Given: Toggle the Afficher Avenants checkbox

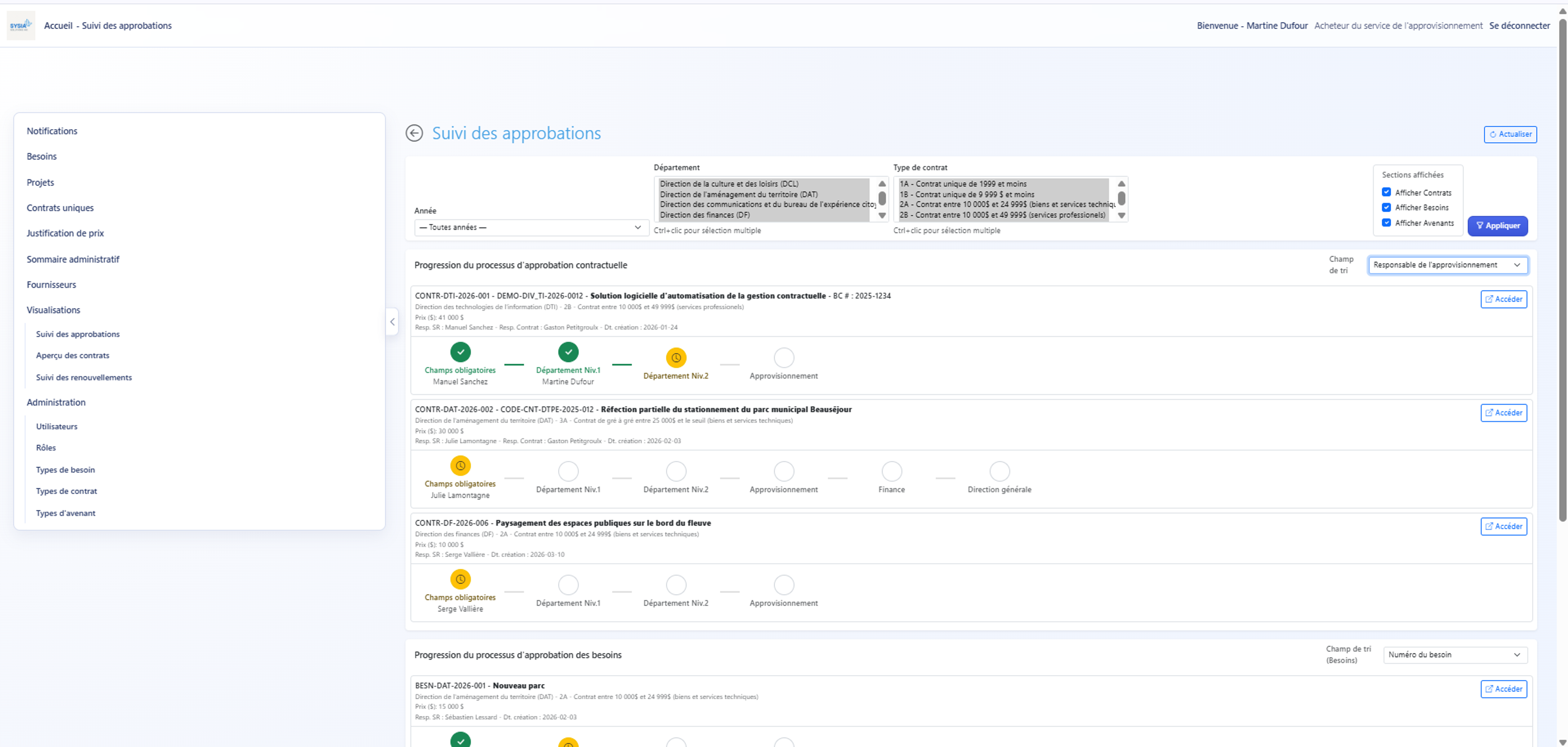Looking at the screenshot, I should [1386, 223].
